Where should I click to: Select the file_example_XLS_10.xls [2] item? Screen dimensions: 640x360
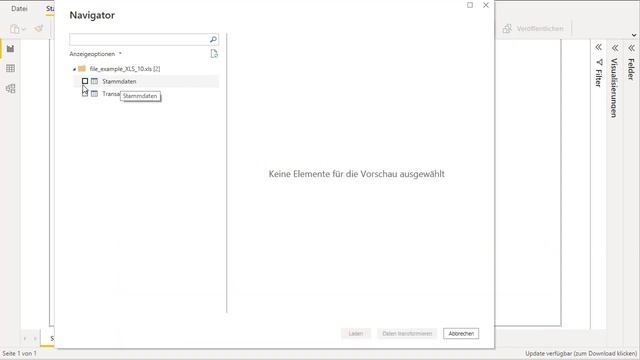[124, 69]
